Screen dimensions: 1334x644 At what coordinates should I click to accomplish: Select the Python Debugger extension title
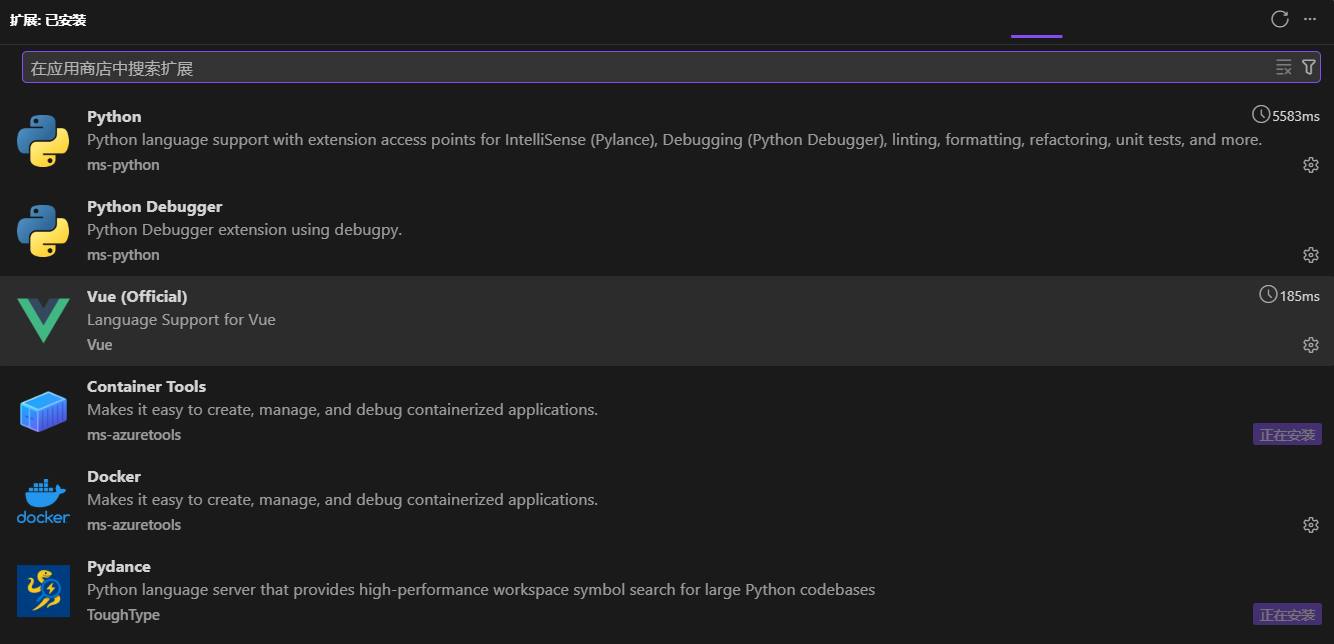pyautogui.click(x=155, y=207)
